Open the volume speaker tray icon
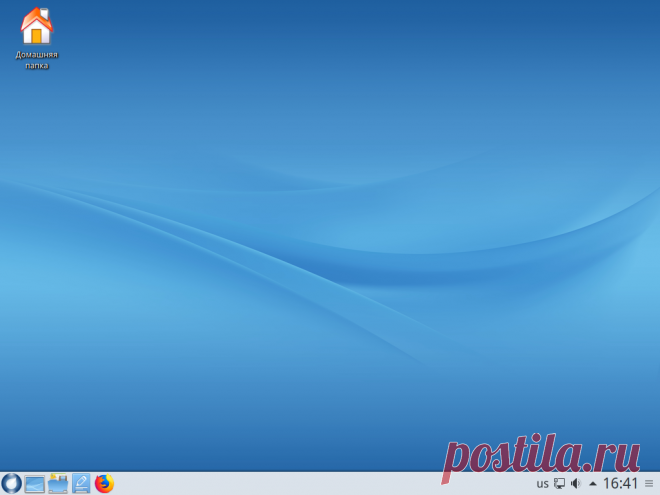Screen dimensions: 660x495 (x=576, y=484)
